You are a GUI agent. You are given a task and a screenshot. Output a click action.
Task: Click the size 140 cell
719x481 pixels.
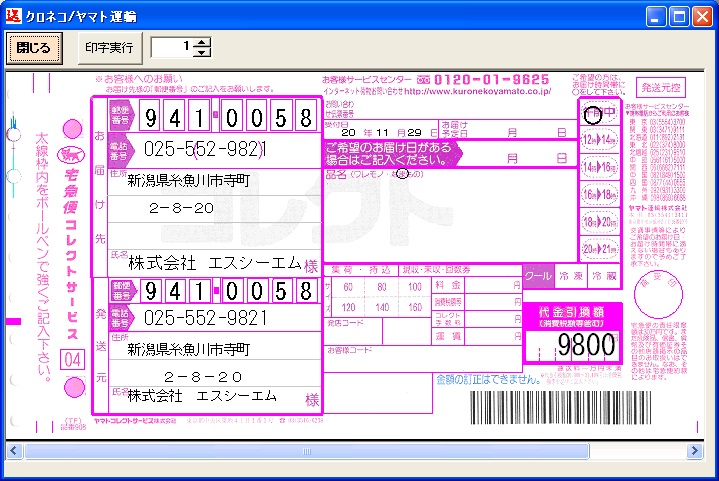(382, 307)
